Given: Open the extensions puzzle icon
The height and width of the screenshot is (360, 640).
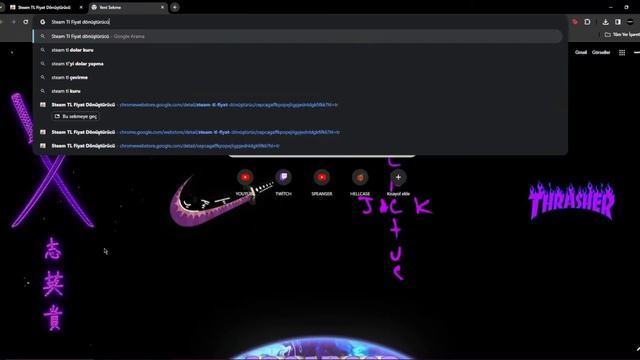Looking at the screenshot, I should tap(587, 22).
